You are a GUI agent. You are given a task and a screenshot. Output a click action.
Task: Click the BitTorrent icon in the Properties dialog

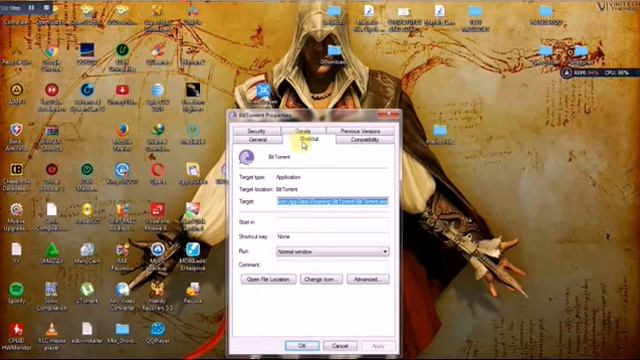point(247,157)
